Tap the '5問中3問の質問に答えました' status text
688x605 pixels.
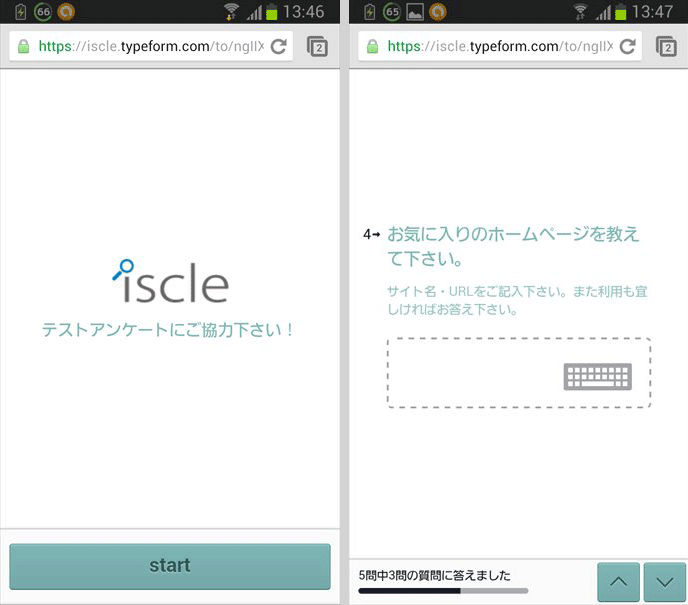(434, 575)
